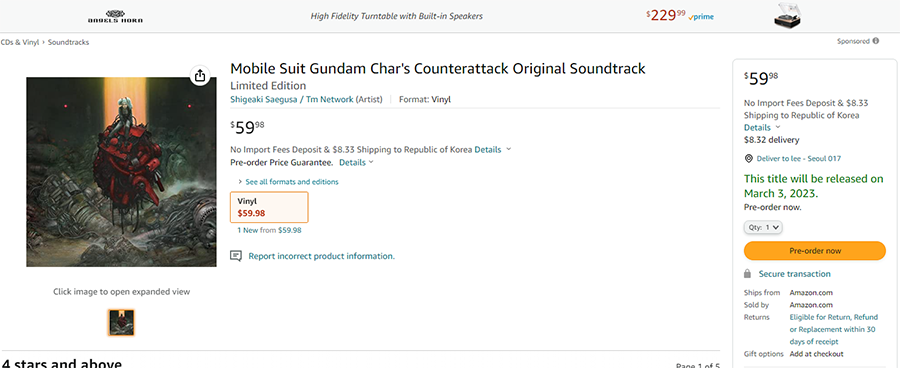Click the Sponsored info icon
Screen dimensions: 900x368
tap(875, 41)
